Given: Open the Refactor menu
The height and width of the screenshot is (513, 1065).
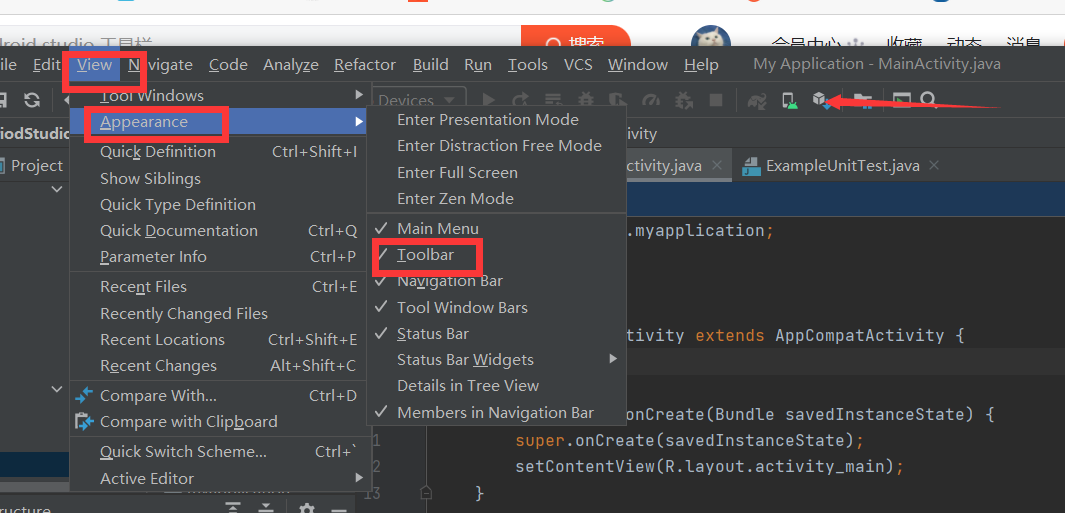Looking at the screenshot, I should pos(365,65).
